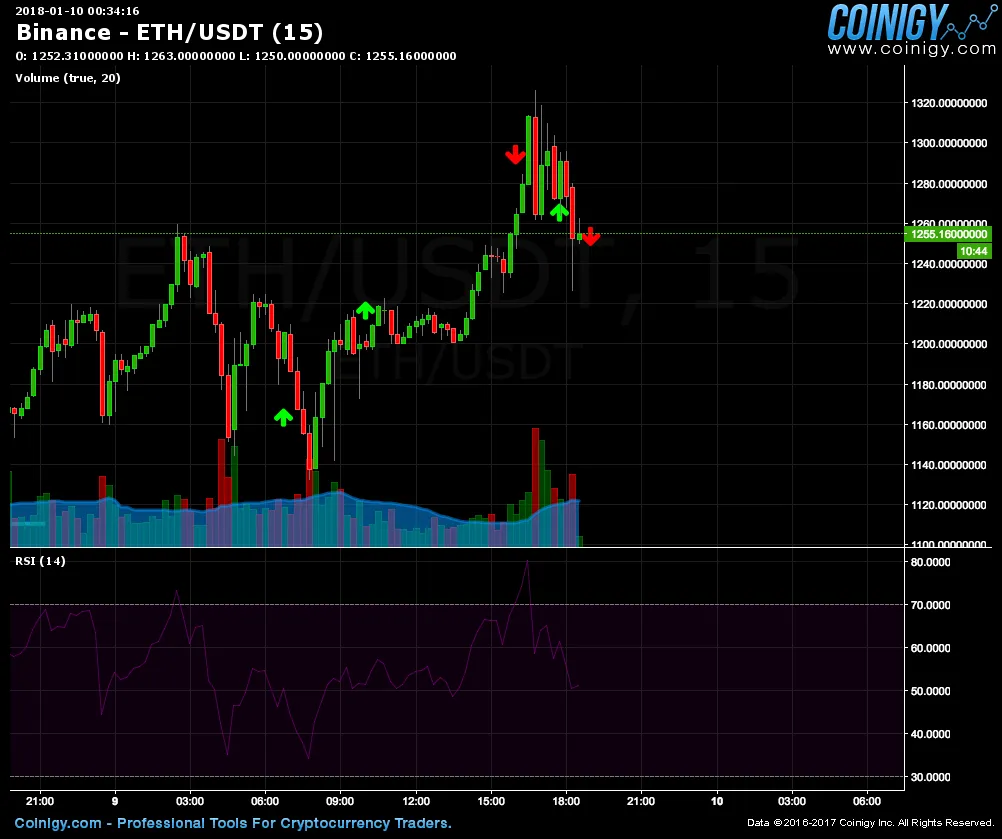
Task: Click the L: 1250.00000000 low value
Action: (293, 56)
